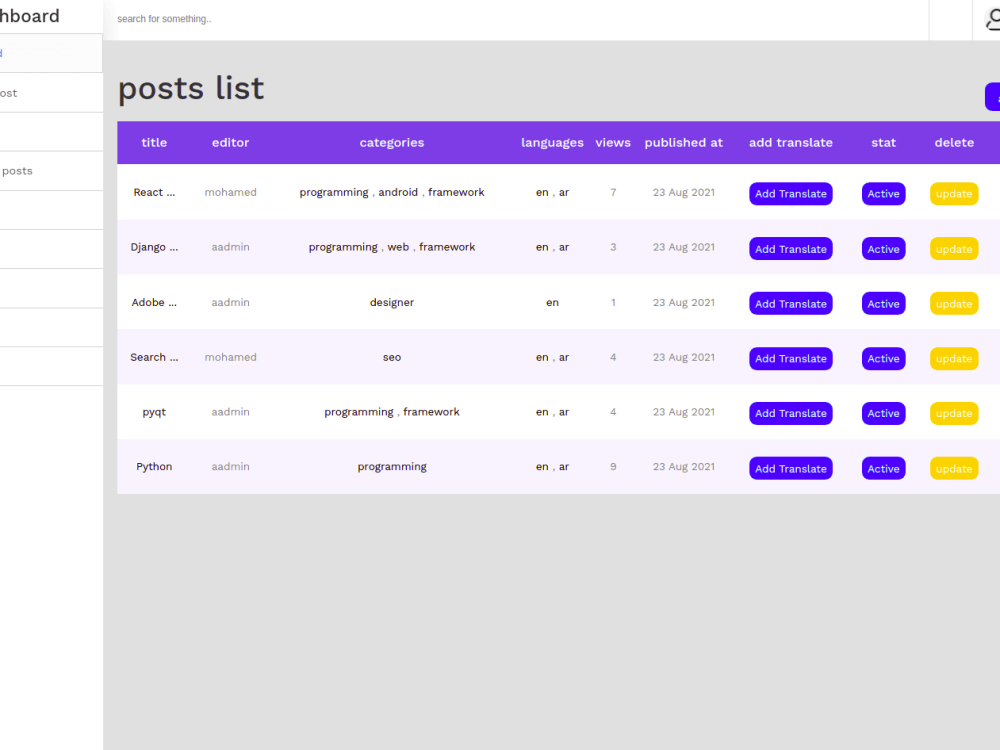Click the 'categories' column header
Image resolution: width=1000 pixels, height=750 pixels.
click(x=392, y=142)
